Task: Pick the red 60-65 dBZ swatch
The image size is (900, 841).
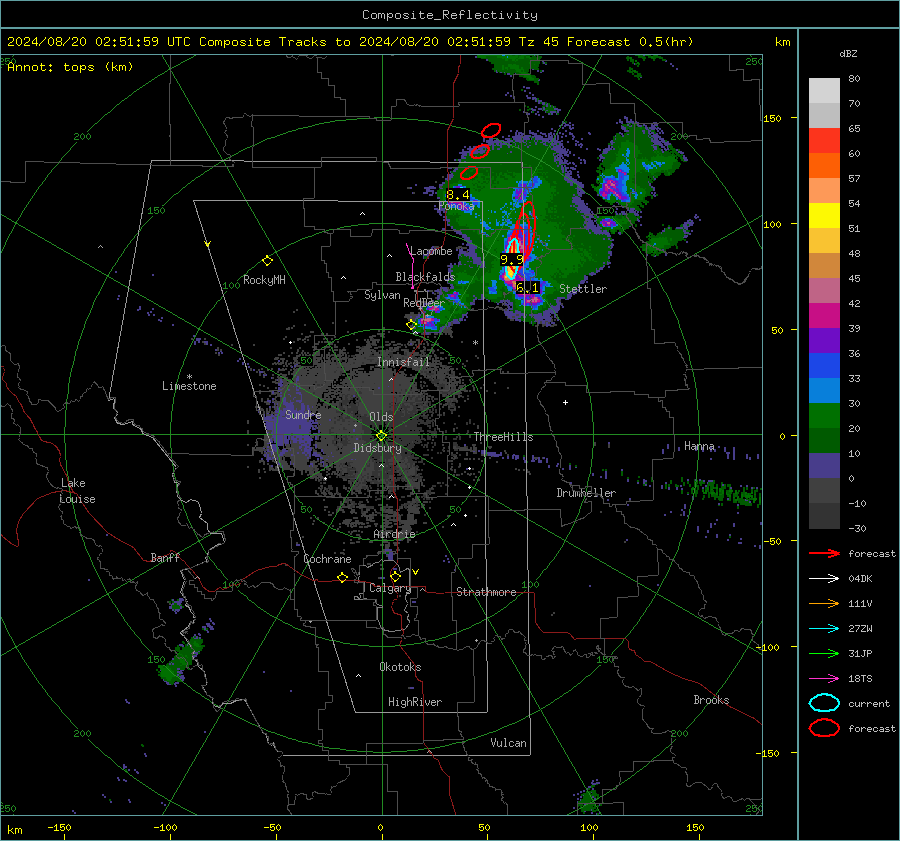Action: point(824,141)
